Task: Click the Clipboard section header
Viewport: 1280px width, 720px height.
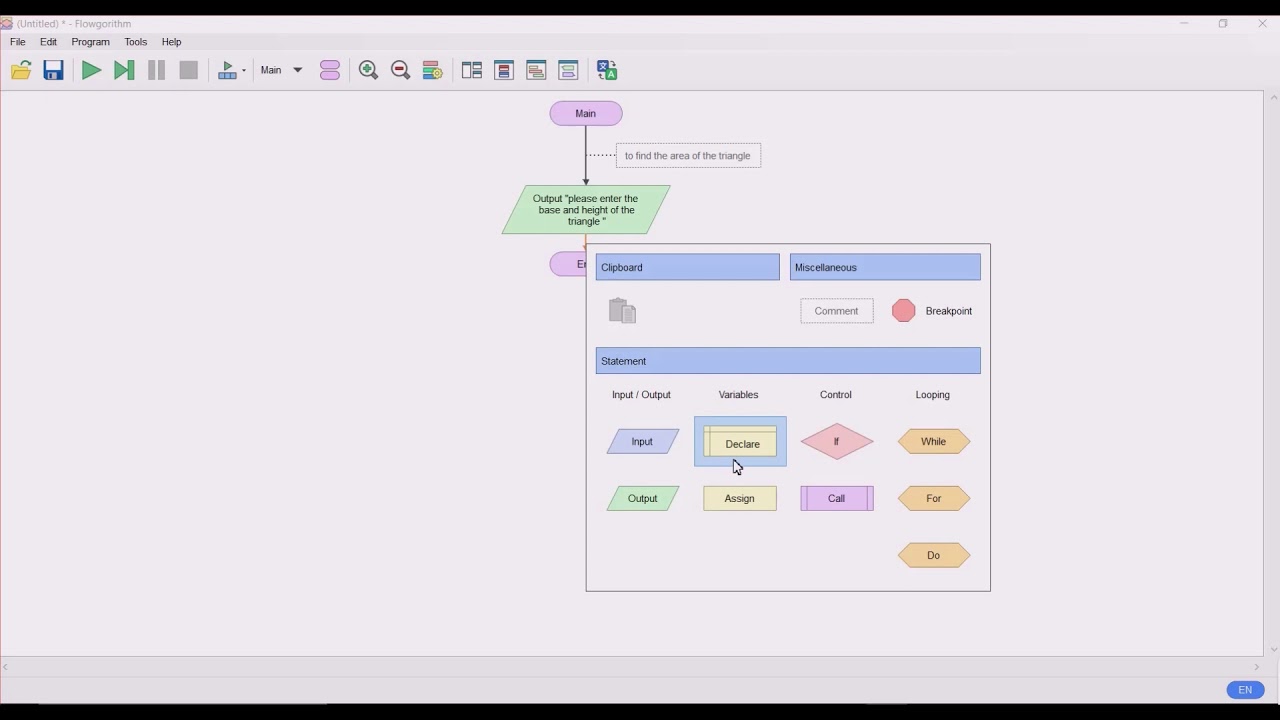Action: (x=688, y=267)
